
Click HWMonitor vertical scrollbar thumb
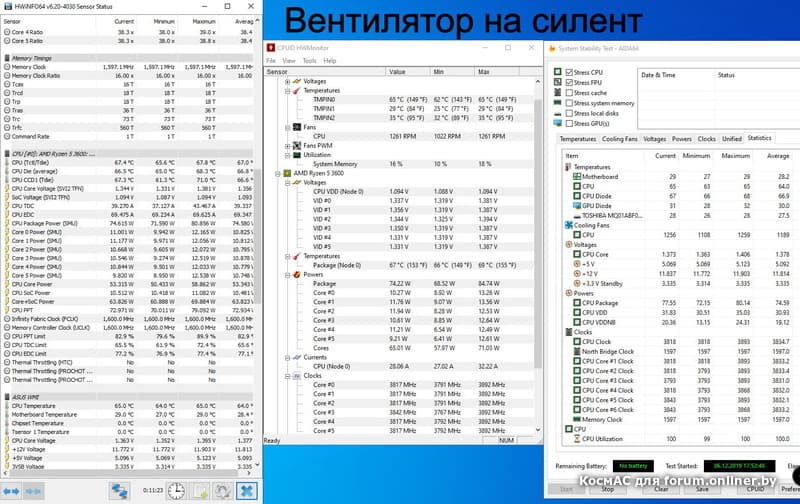538,232
